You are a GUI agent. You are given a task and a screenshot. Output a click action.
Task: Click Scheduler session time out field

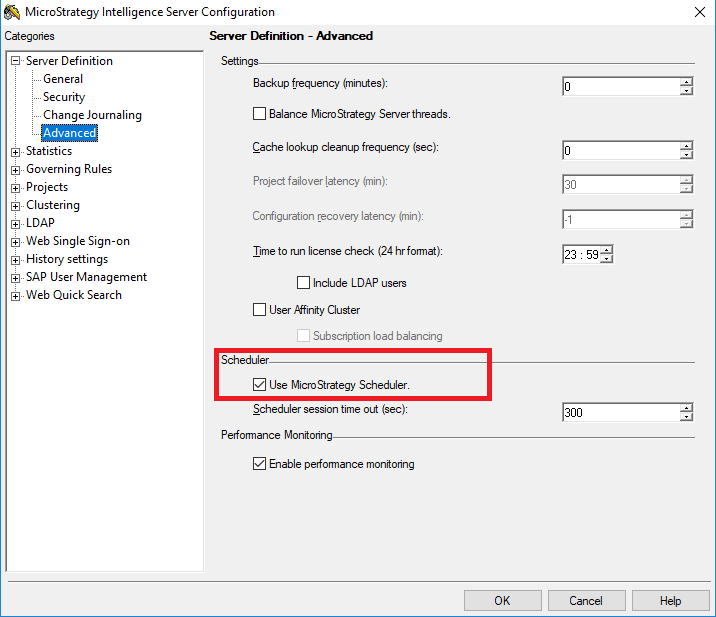click(621, 412)
